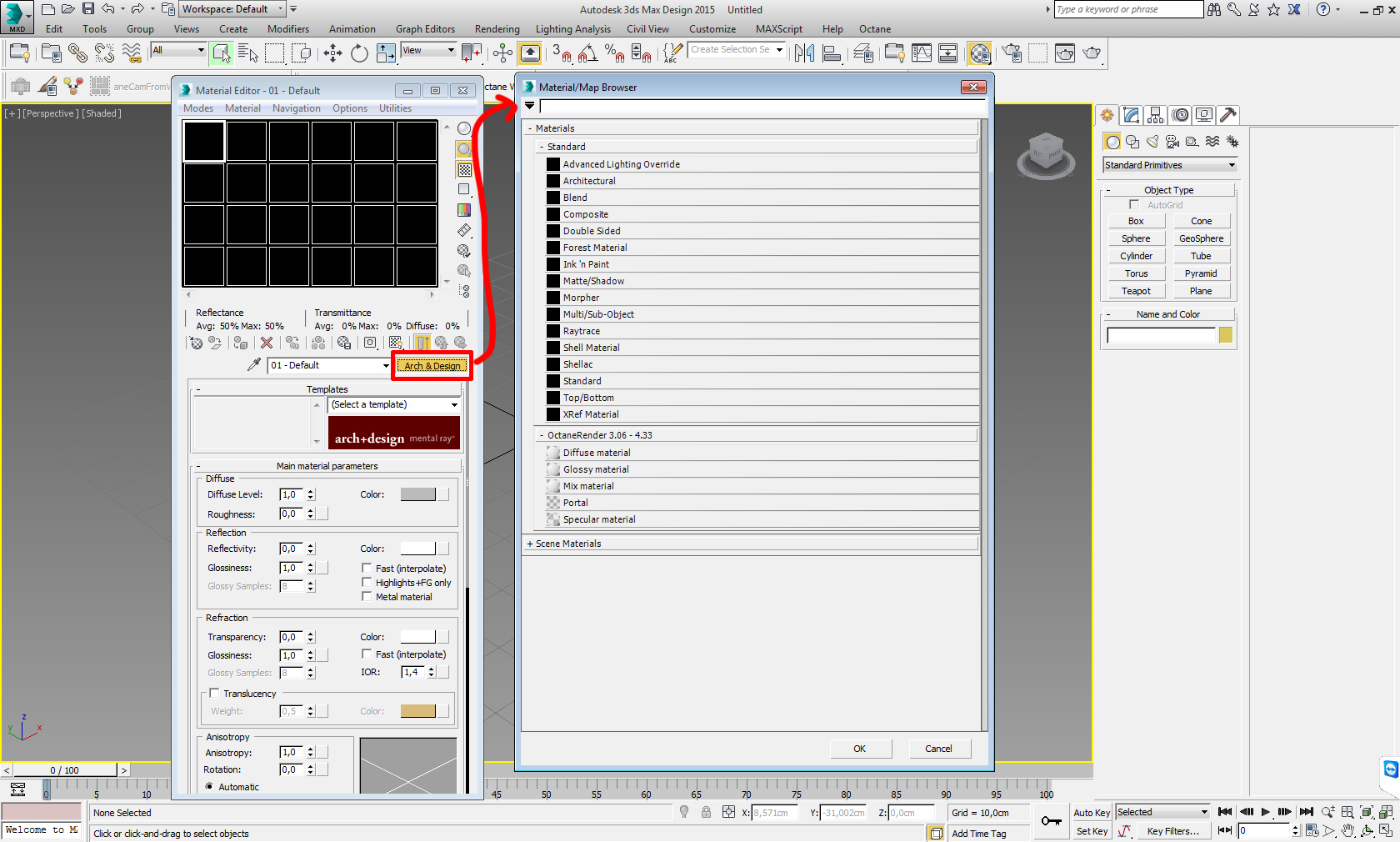Click Translucency color swatch
The width and height of the screenshot is (1400, 842).
418,711
